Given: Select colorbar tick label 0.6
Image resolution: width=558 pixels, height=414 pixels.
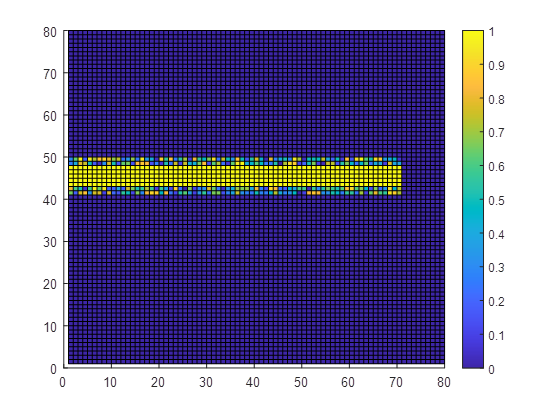Looking at the screenshot, I should [x=496, y=167].
